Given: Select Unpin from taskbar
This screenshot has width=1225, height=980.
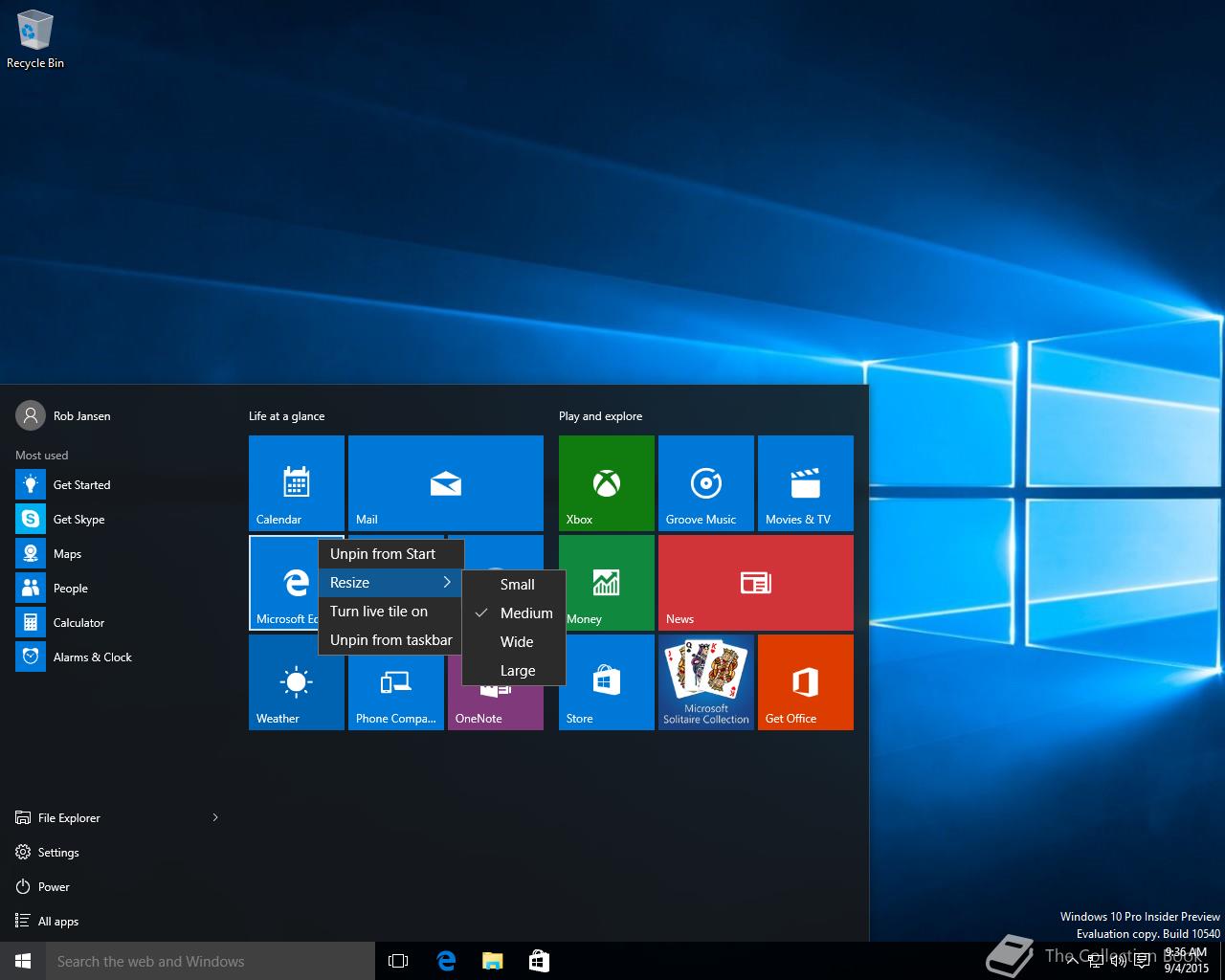Looking at the screenshot, I should 390,640.
